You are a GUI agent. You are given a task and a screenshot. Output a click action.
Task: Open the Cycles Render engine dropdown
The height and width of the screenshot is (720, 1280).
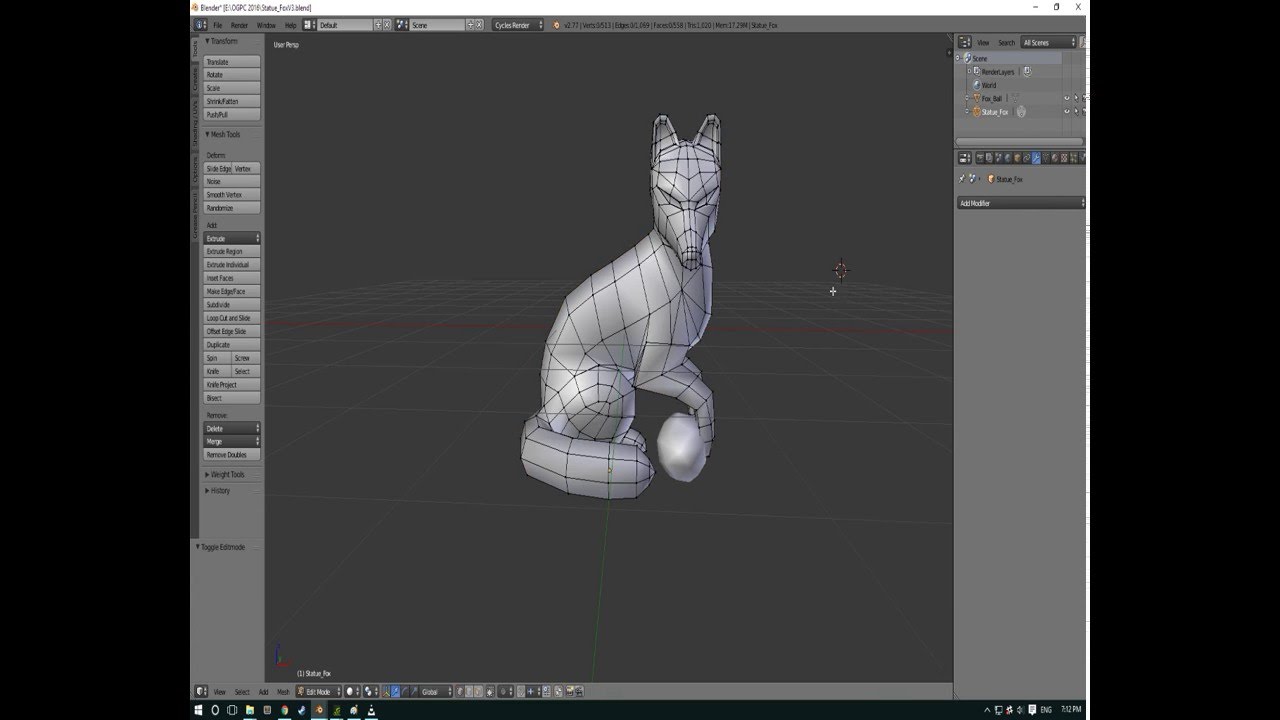click(x=518, y=25)
